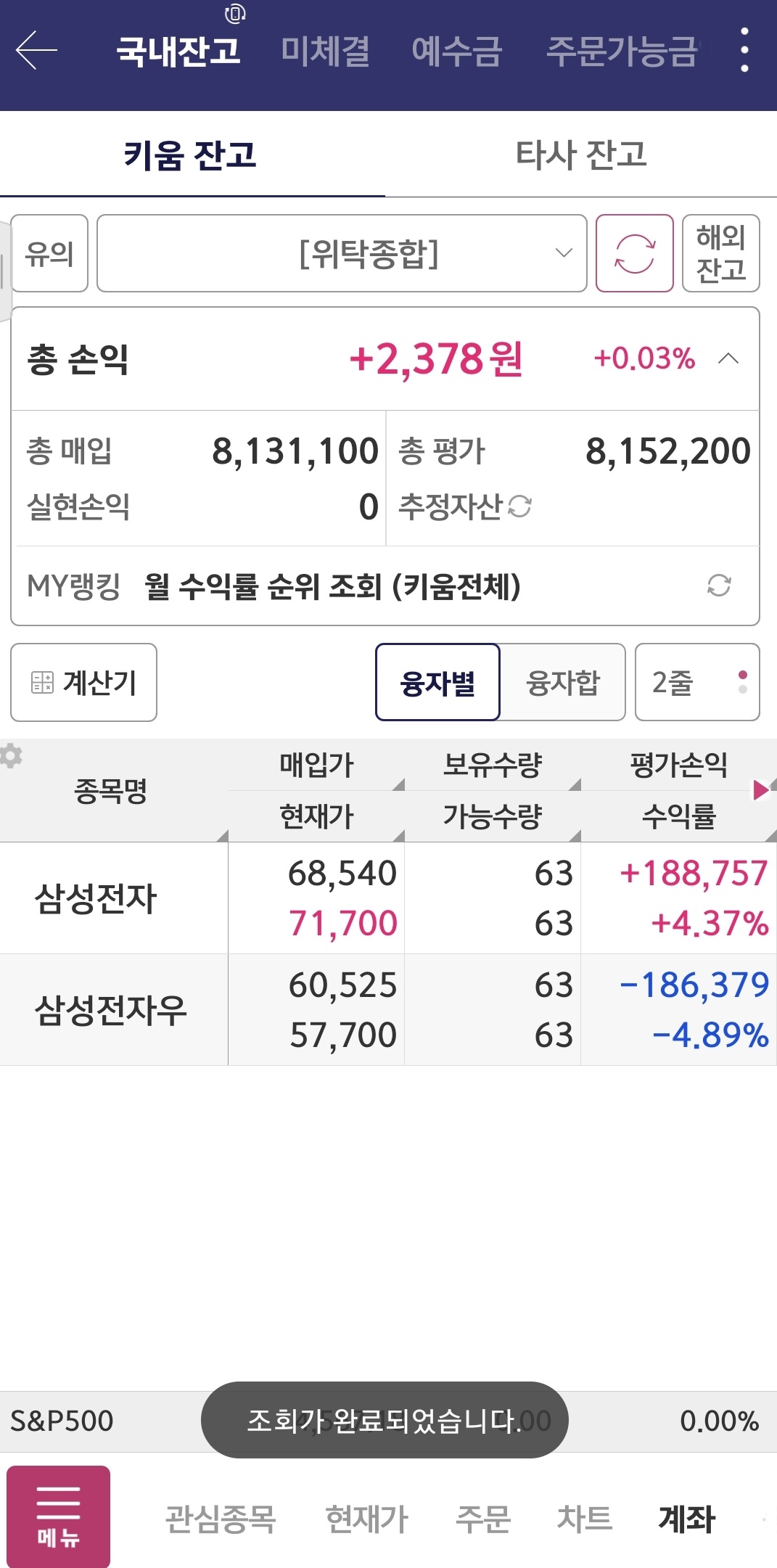
Task: Sort by the 현재가 column header
Action: pos(316,816)
